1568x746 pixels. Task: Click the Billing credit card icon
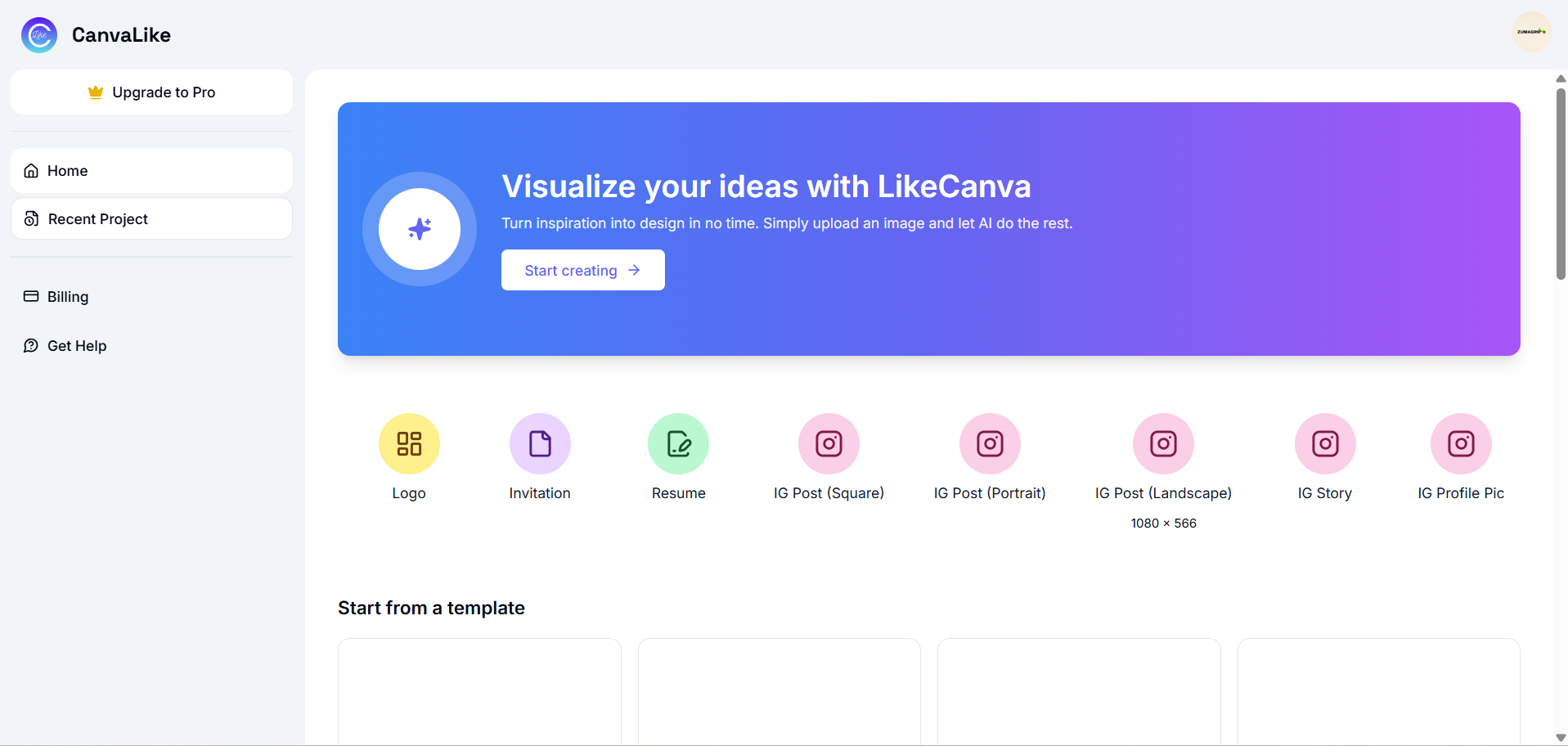click(x=31, y=296)
